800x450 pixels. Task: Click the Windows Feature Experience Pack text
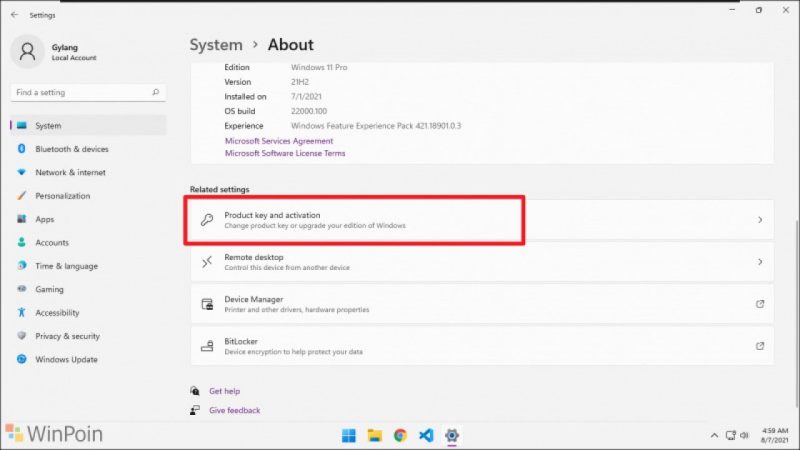376,126
